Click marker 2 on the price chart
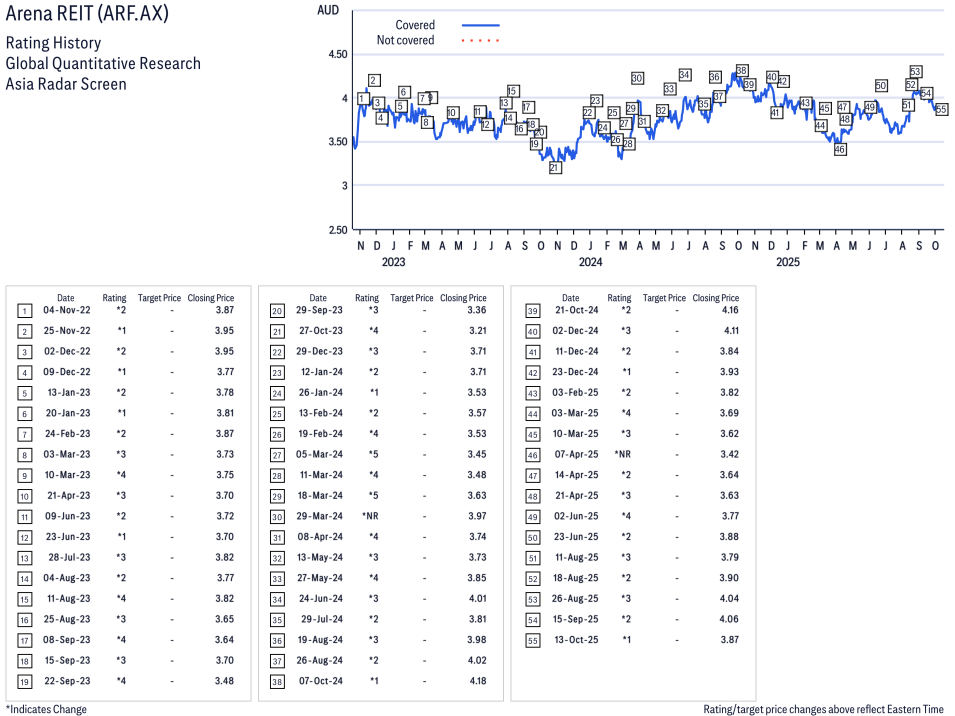 (x=374, y=80)
